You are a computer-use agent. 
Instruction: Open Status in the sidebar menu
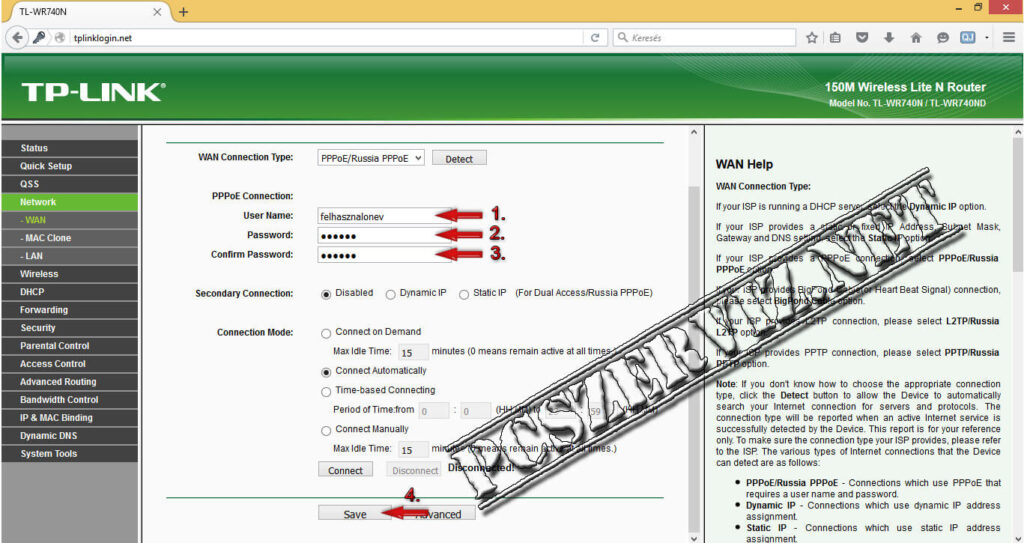click(x=70, y=148)
